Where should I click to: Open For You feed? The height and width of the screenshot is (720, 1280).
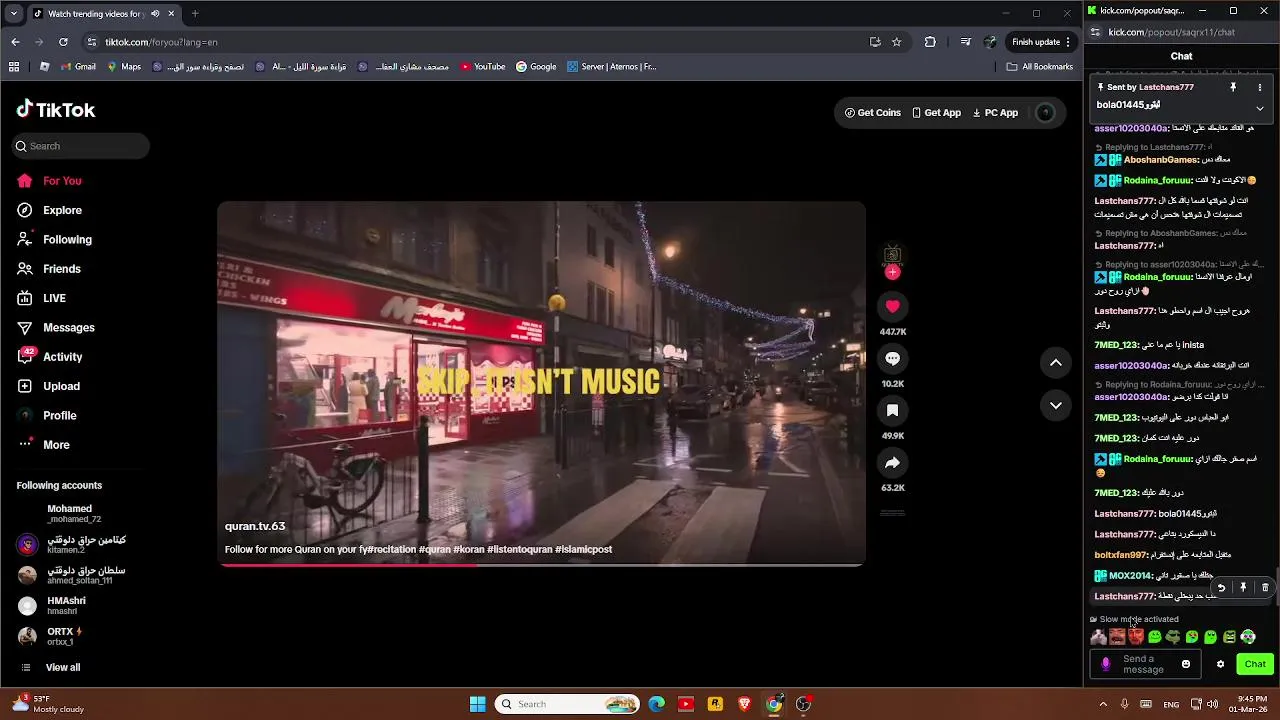click(x=49, y=181)
